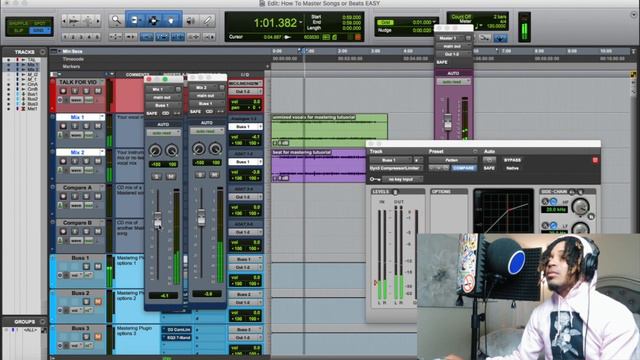This screenshot has width=640, height=360.
Task: Toggle plug-in BYPASS
Action: pos(512,160)
